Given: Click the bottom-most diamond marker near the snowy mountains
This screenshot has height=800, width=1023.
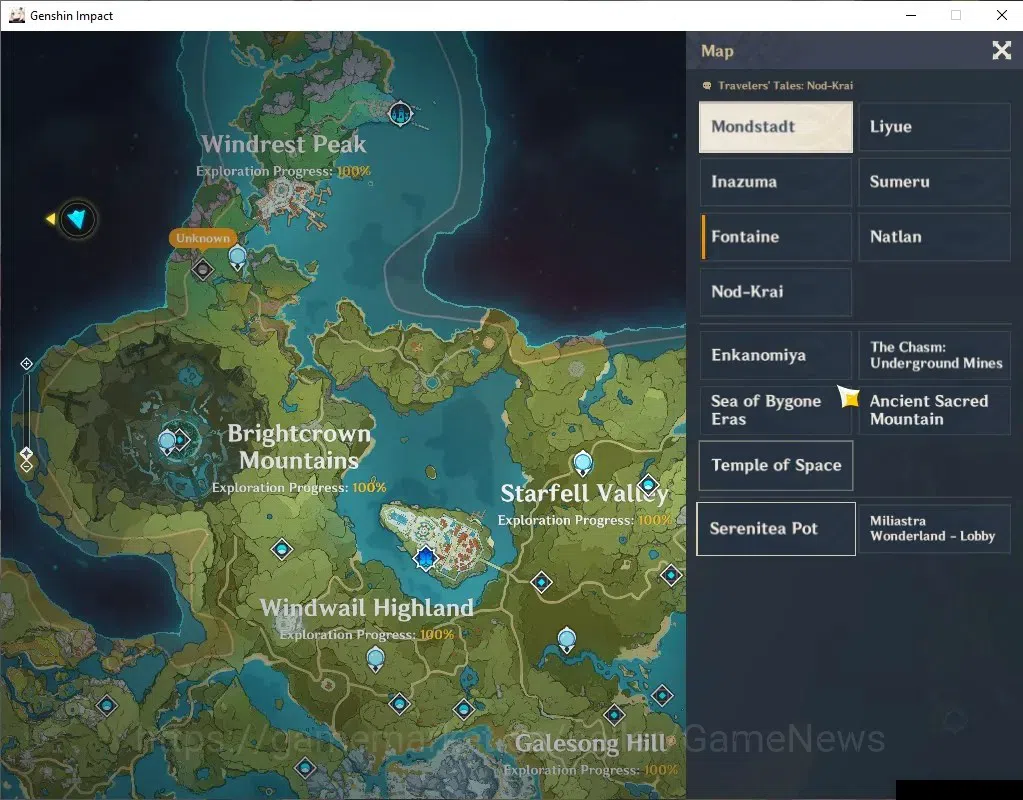Looking at the screenshot, I should pyautogui.click(x=305, y=768).
